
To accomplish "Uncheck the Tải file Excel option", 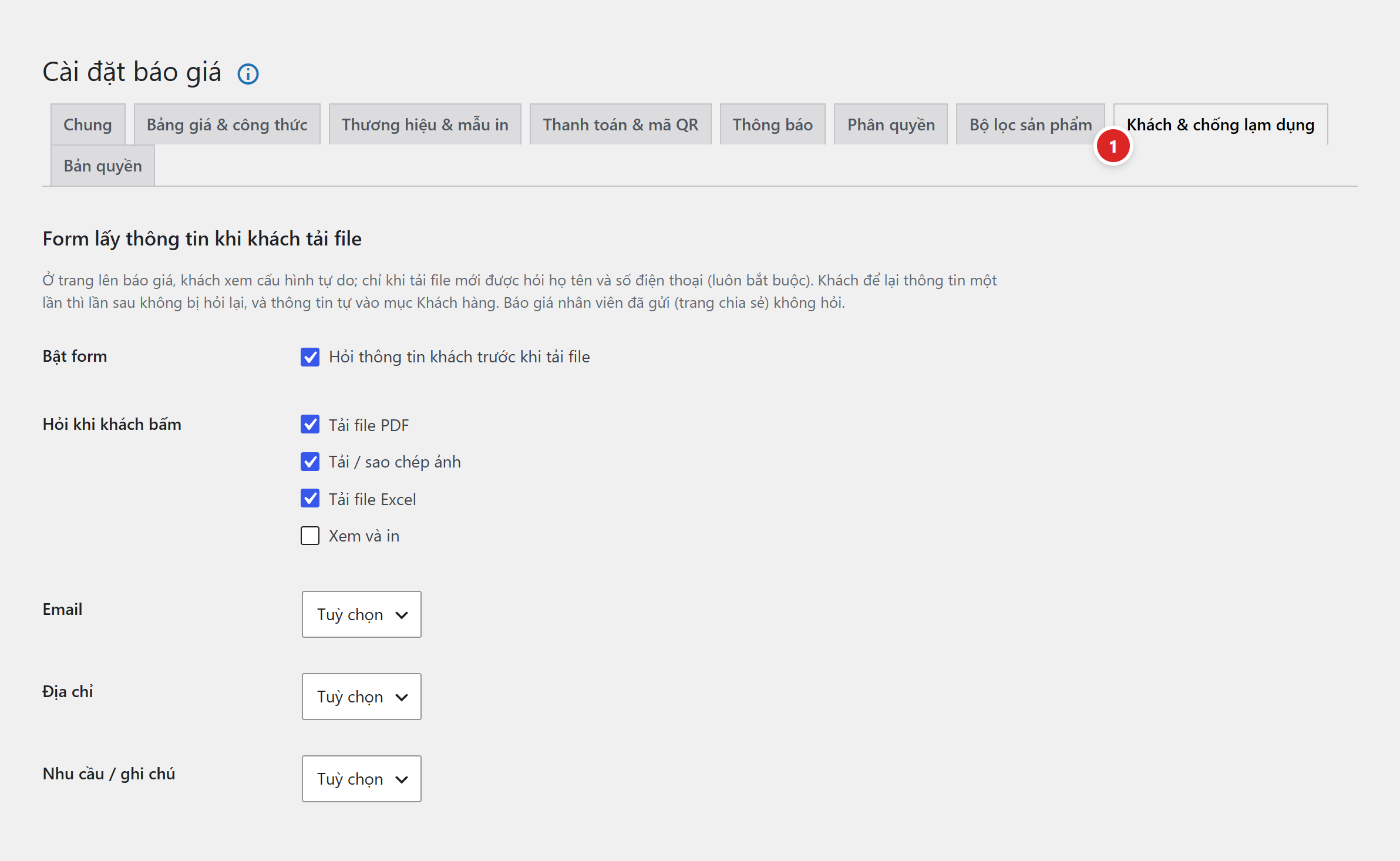I will [x=310, y=499].
